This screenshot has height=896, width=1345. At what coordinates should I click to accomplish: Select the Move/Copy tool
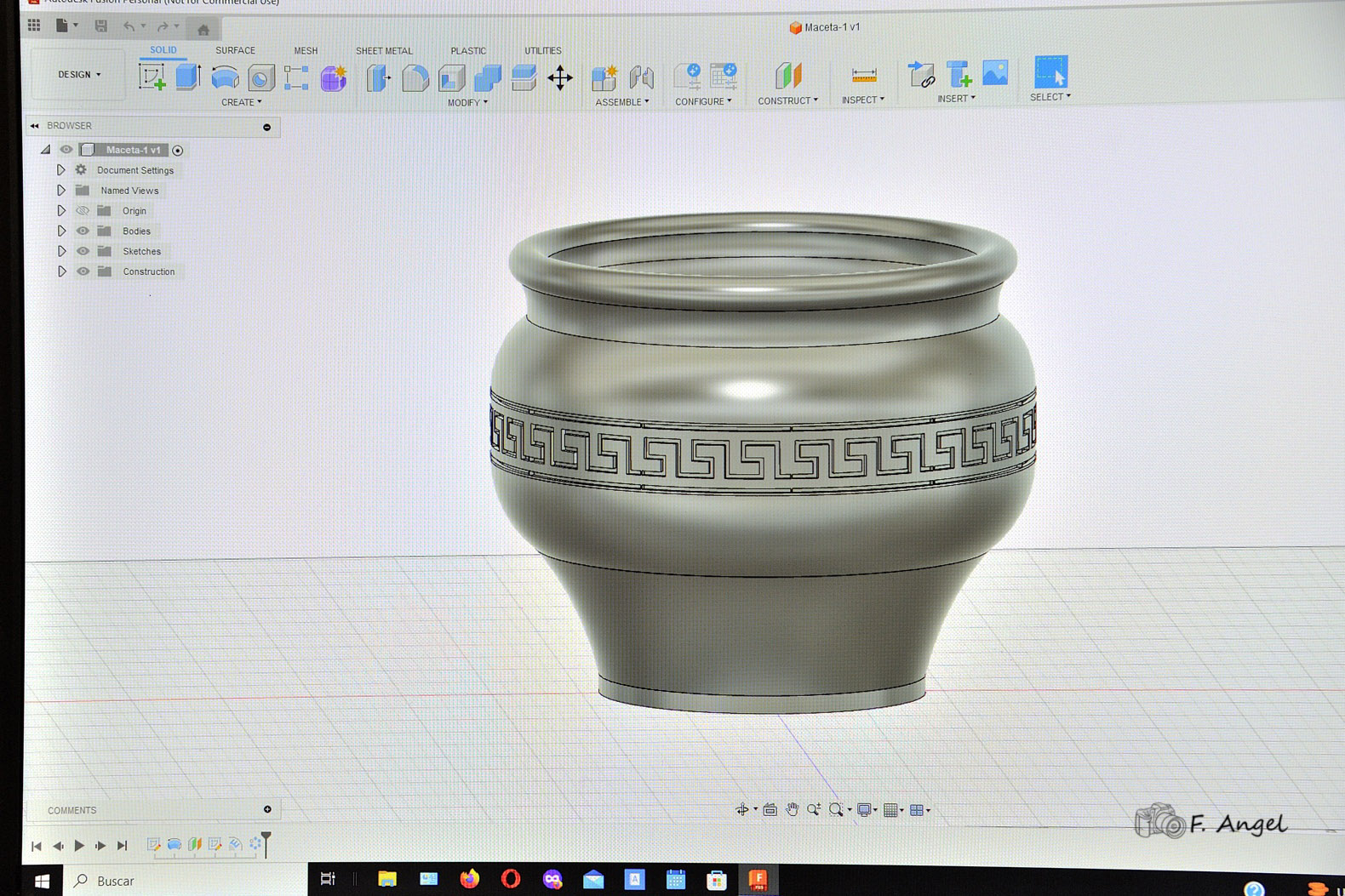coord(560,78)
